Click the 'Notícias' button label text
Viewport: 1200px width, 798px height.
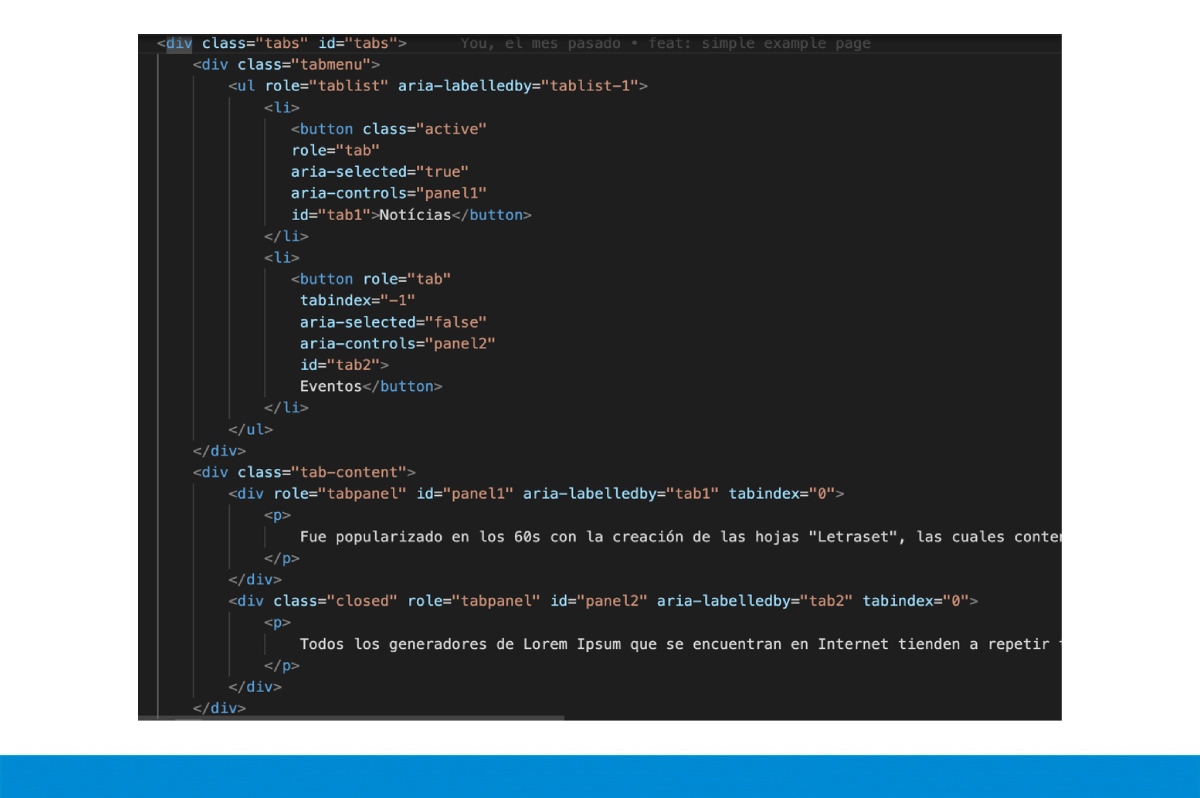coord(415,215)
